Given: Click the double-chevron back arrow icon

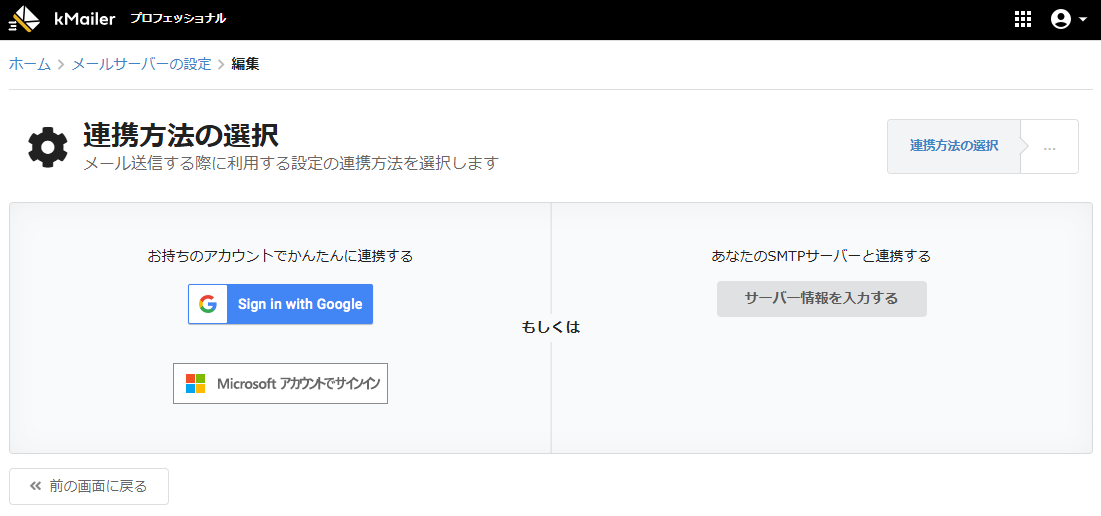Looking at the screenshot, I should pos(36,486).
